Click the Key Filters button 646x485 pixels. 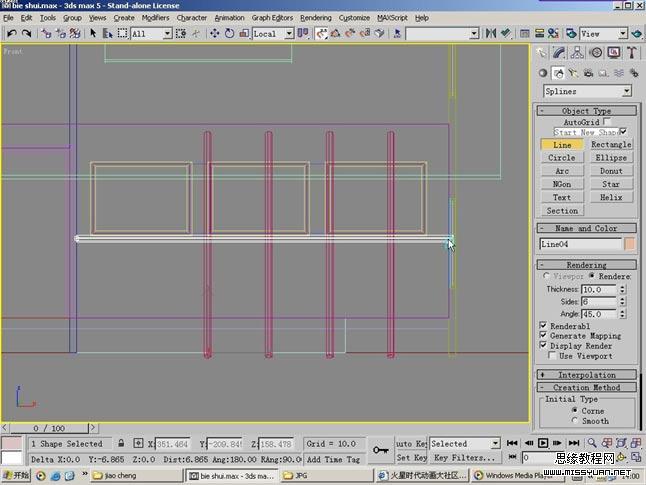click(465, 457)
